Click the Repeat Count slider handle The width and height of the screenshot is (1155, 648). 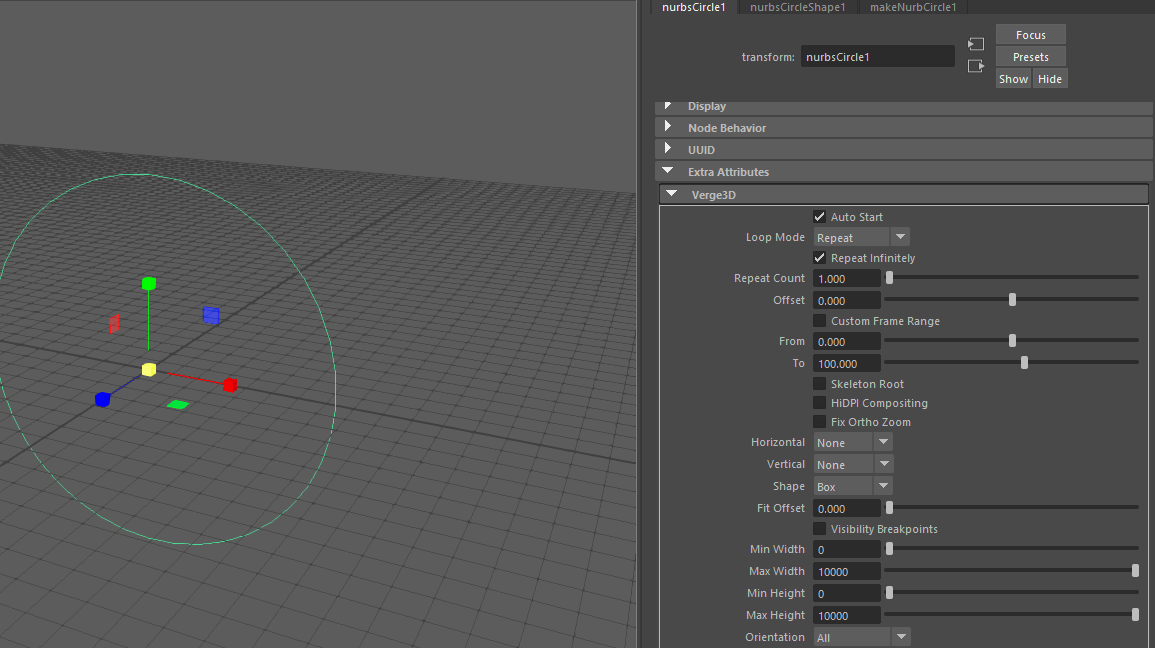tap(889, 278)
